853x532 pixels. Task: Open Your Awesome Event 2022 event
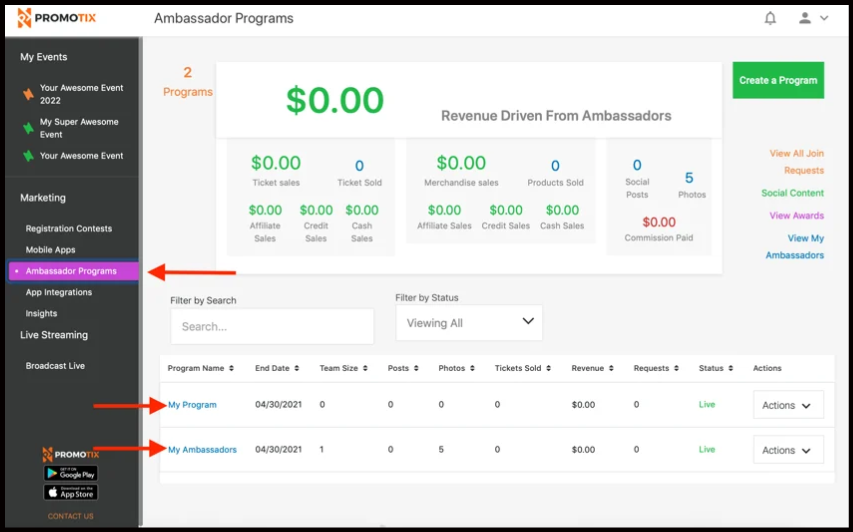tap(81, 94)
